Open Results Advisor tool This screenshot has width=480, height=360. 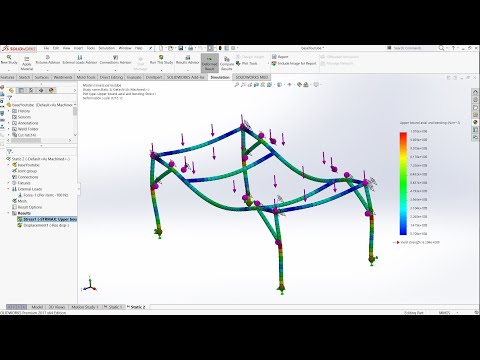[187, 60]
